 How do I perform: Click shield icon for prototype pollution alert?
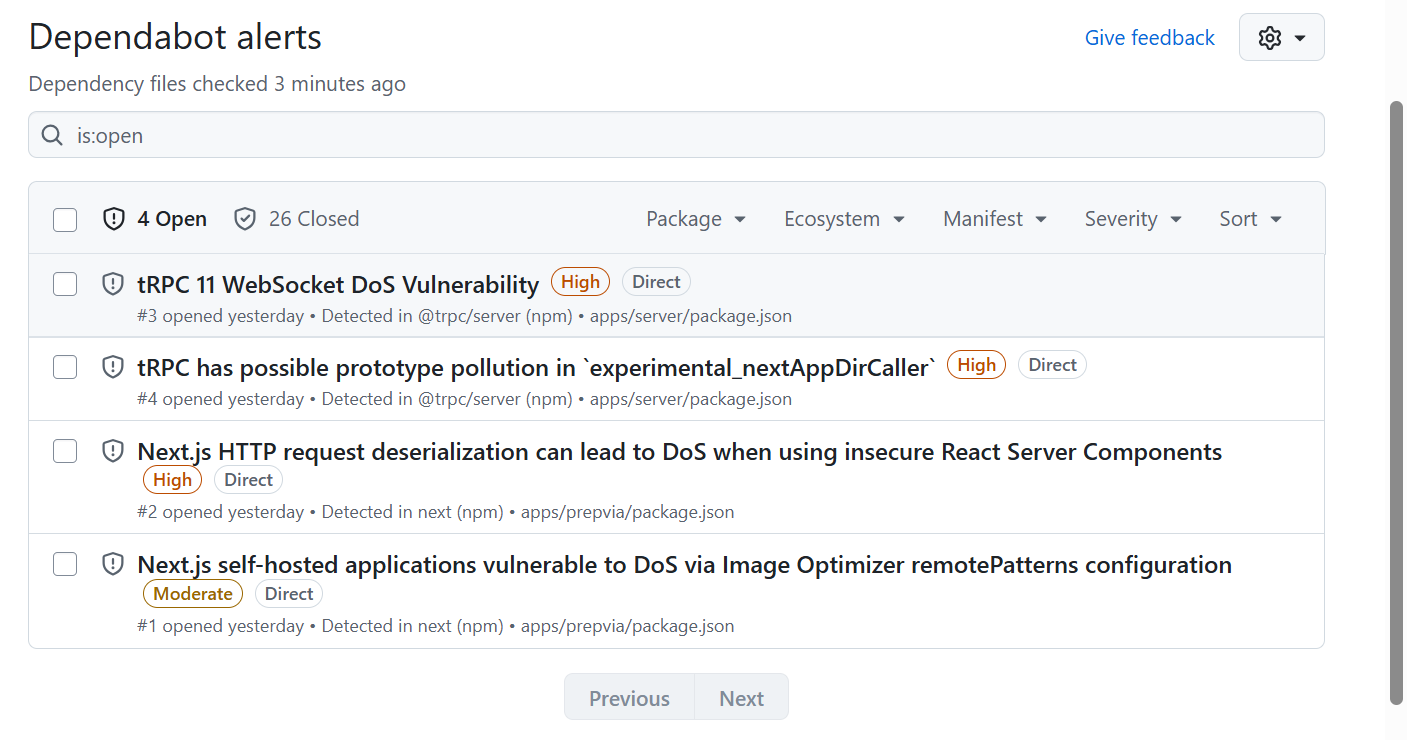point(114,367)
